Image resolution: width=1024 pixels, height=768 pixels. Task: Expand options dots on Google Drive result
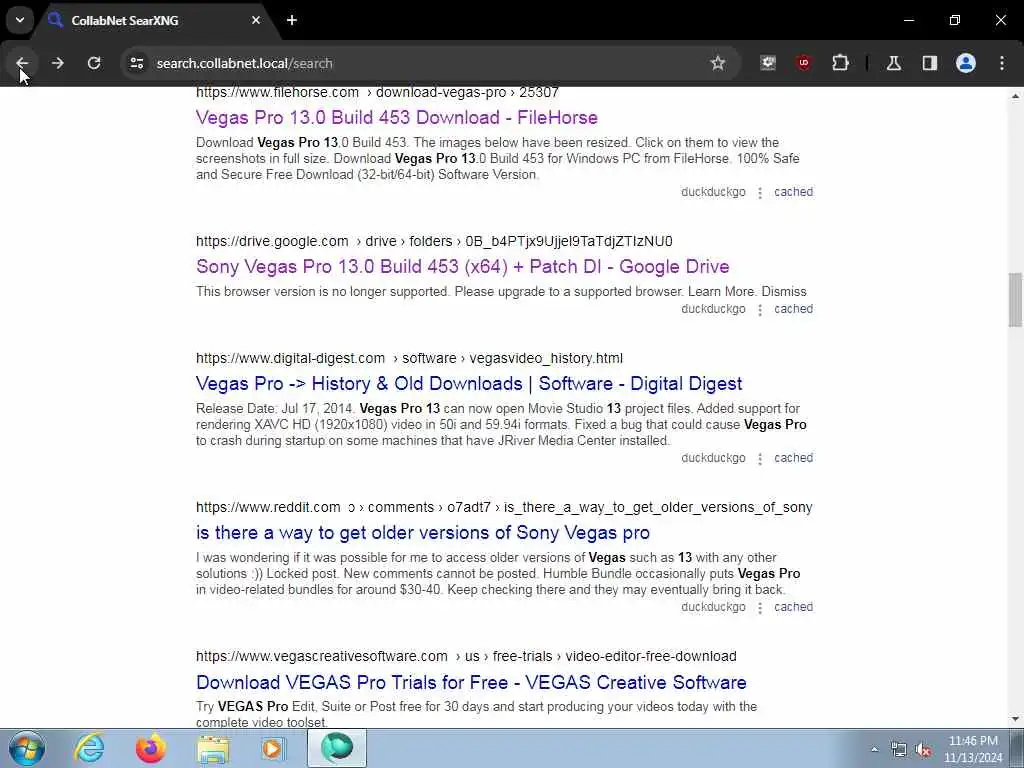tap(760, 310)
